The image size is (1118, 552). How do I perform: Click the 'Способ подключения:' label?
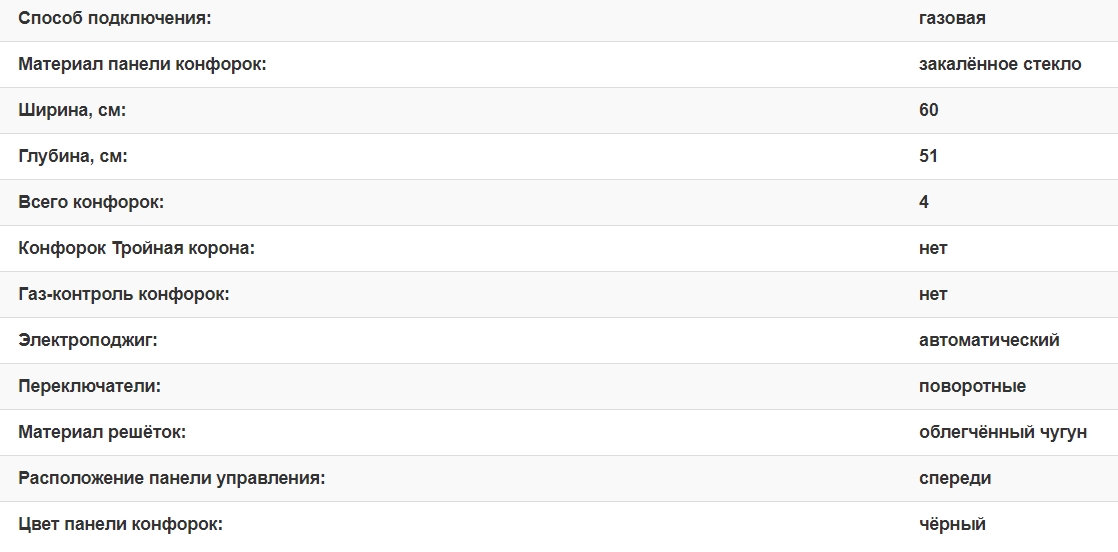tap(115, 18)
